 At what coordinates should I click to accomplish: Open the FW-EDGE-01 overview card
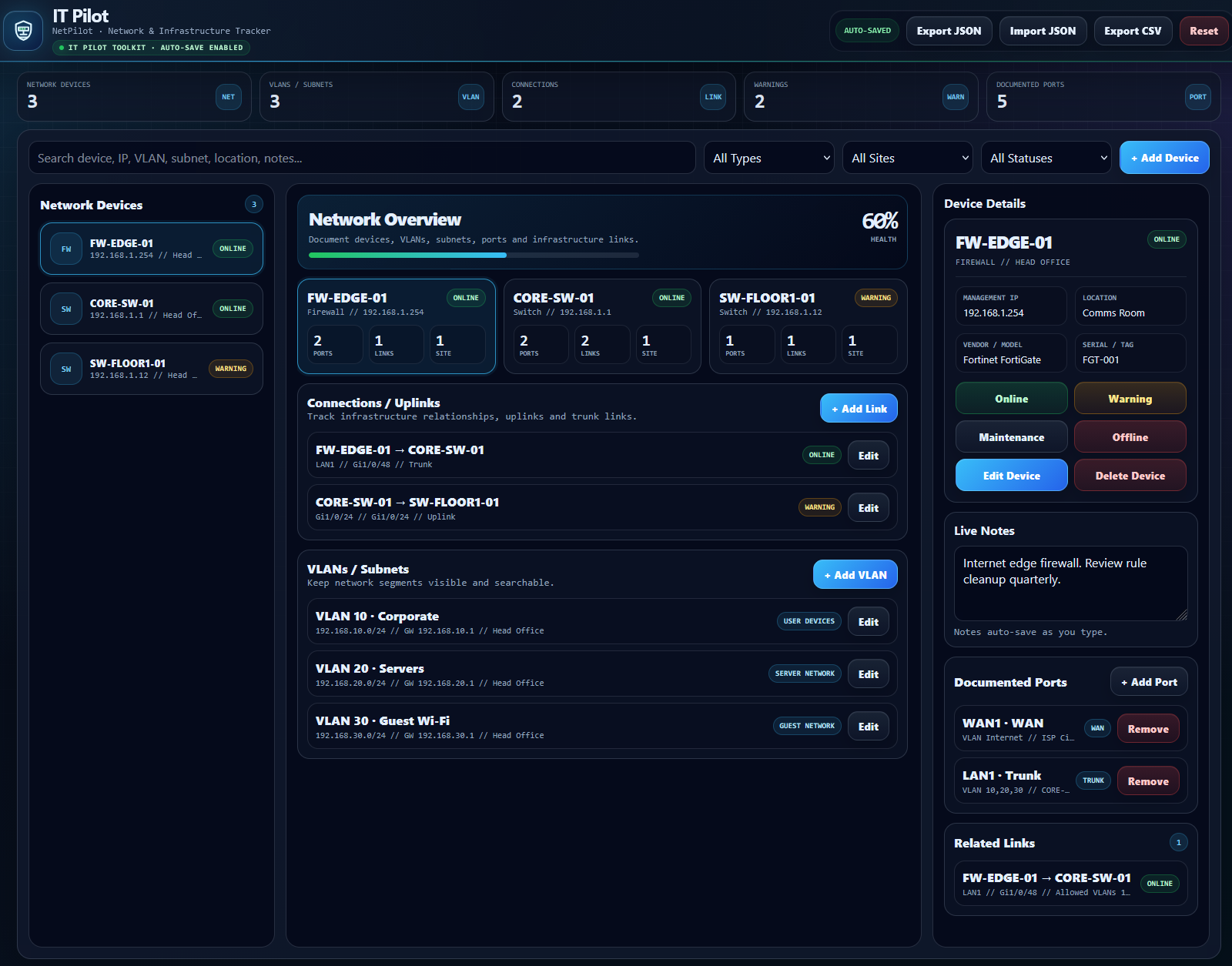pos(397,326)
